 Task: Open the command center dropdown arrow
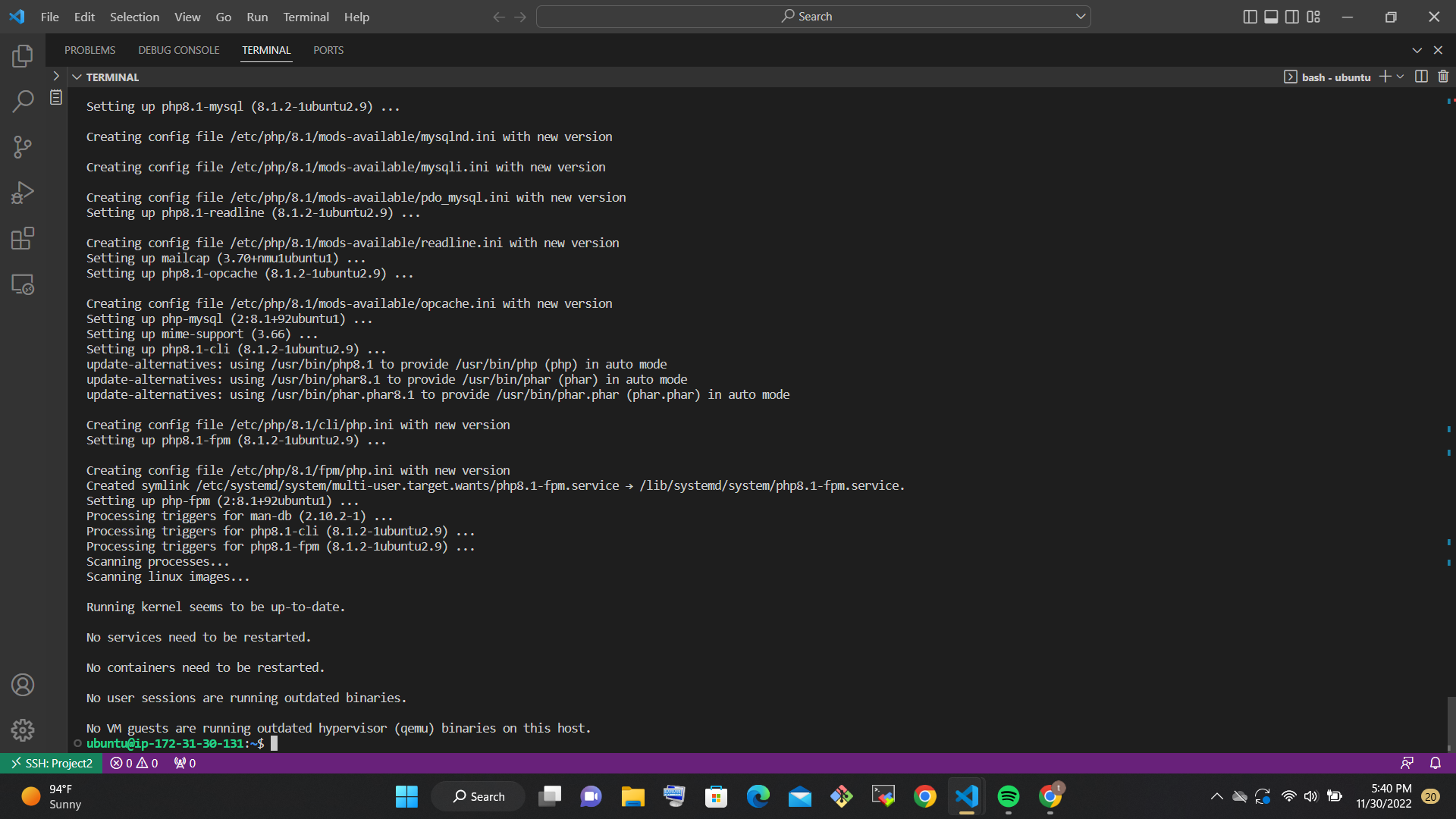tap(1081, 17)
